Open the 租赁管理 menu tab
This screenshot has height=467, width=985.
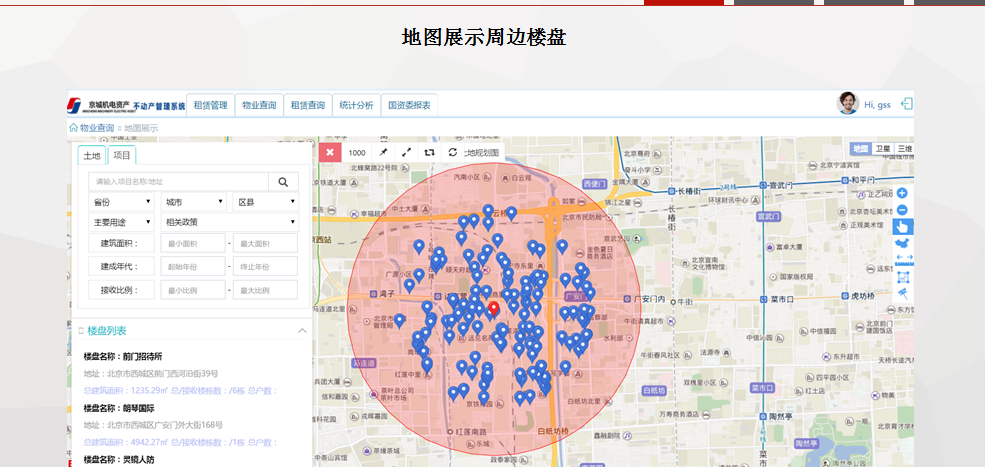(211, 105)
